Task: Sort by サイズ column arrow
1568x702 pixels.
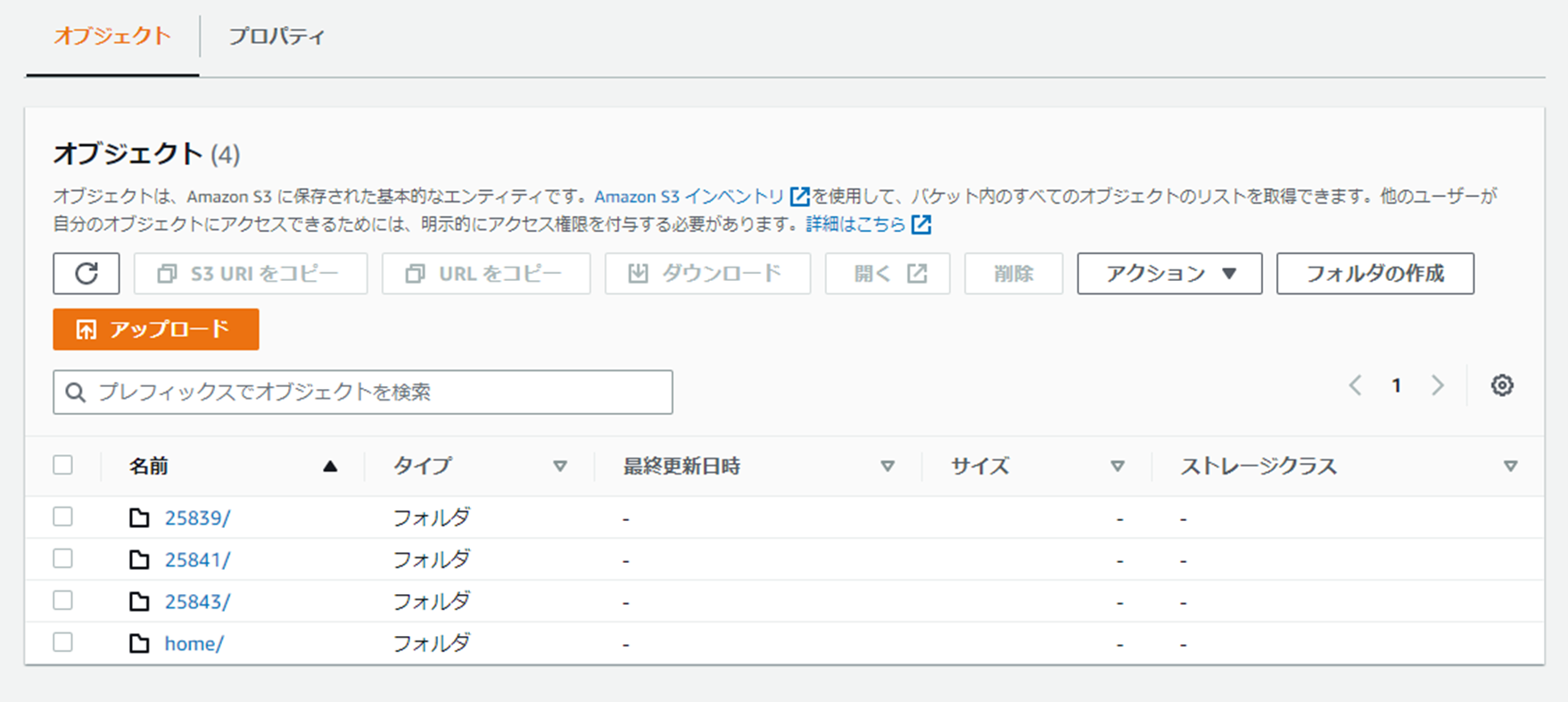Action: tap(1118, 466)
